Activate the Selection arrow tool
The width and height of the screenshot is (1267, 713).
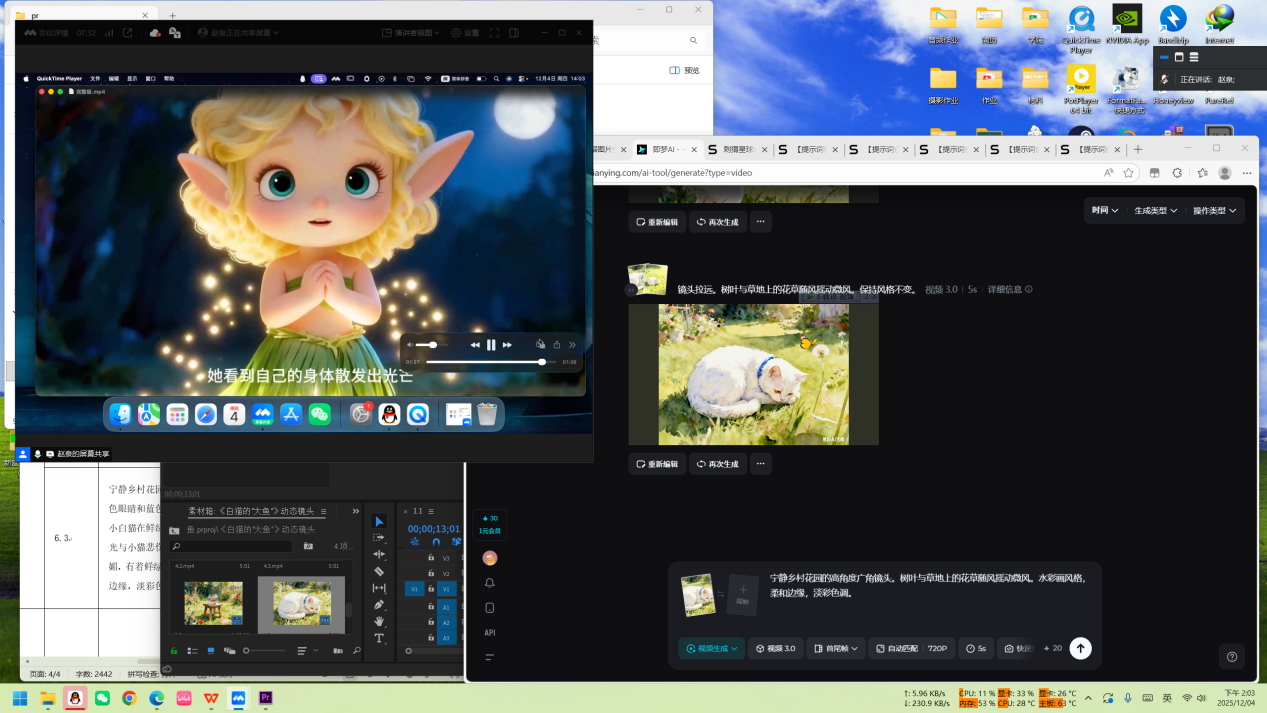[379, 521]
